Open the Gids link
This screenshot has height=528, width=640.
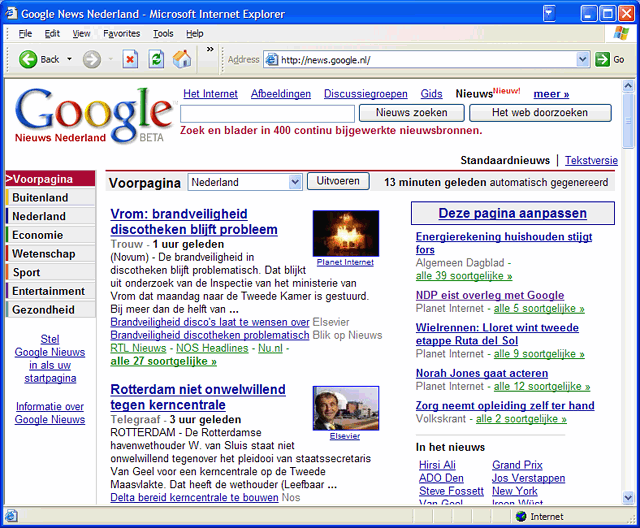(x=431, y=93)
